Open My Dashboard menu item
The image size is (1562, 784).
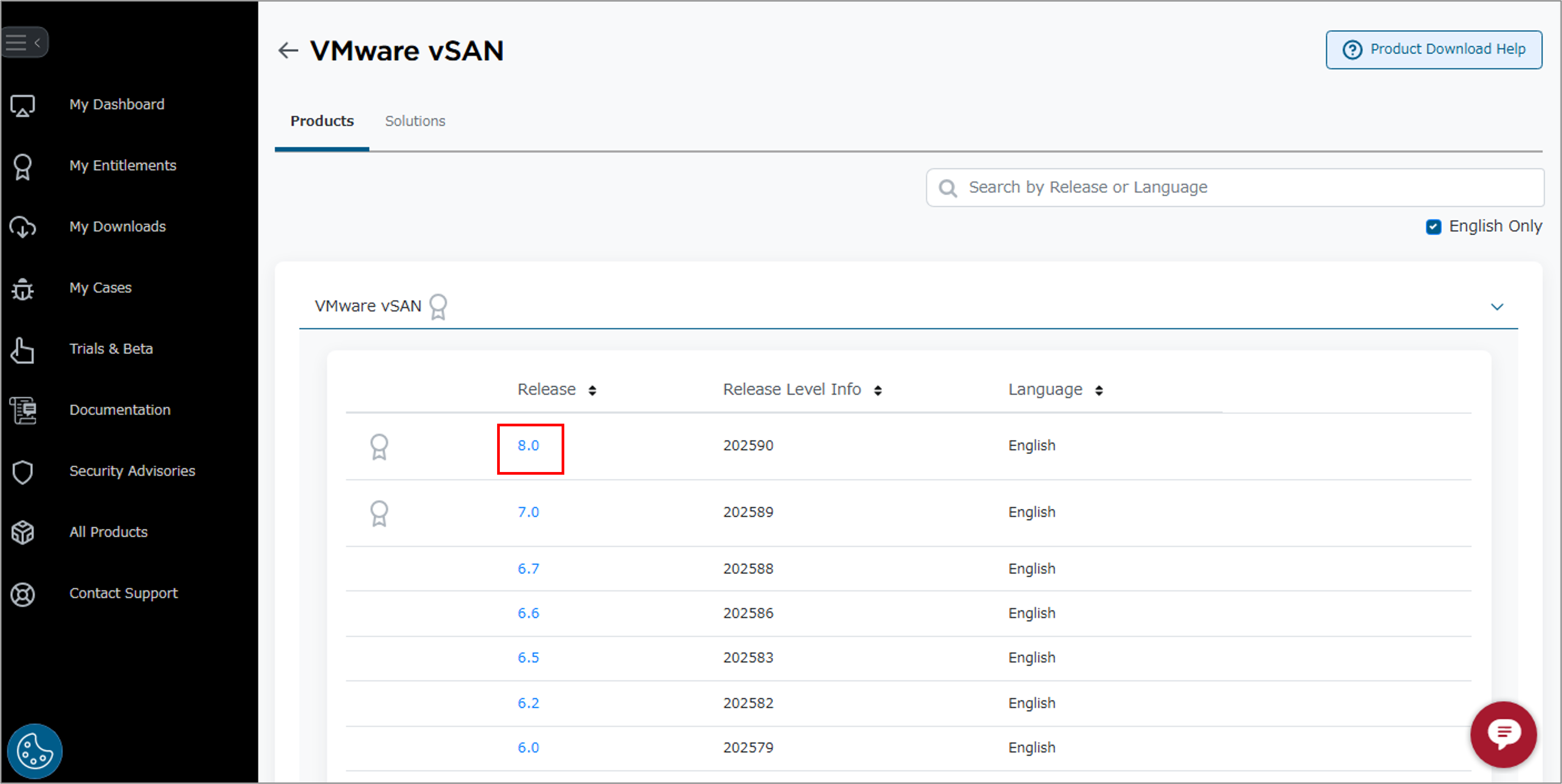pos(116,104)
